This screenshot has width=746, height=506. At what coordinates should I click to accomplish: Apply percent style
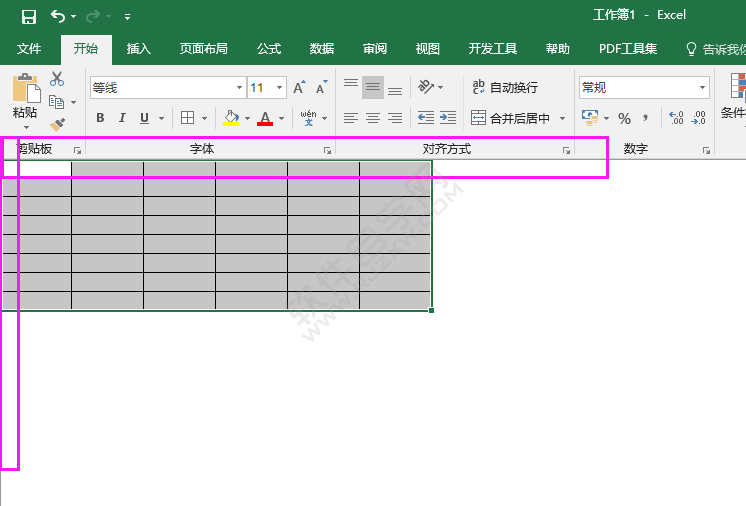pos(624,118)
